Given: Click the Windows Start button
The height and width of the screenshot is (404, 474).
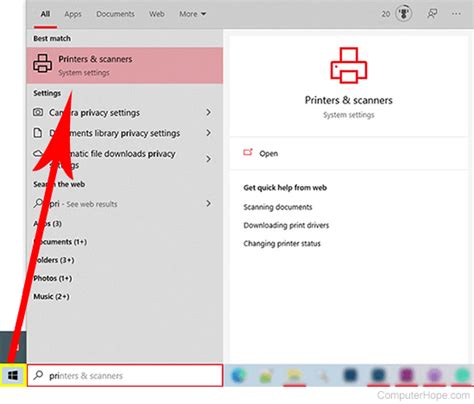Looking at the screenshot, I should (13, 376).
